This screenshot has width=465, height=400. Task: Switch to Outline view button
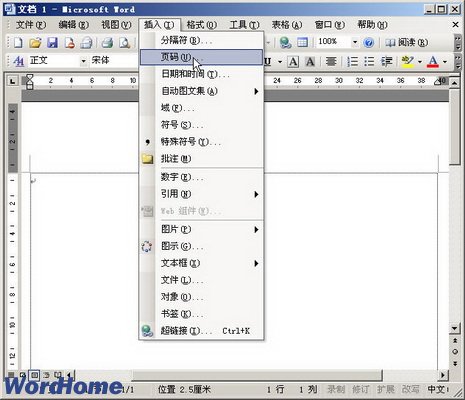(46, 375)
